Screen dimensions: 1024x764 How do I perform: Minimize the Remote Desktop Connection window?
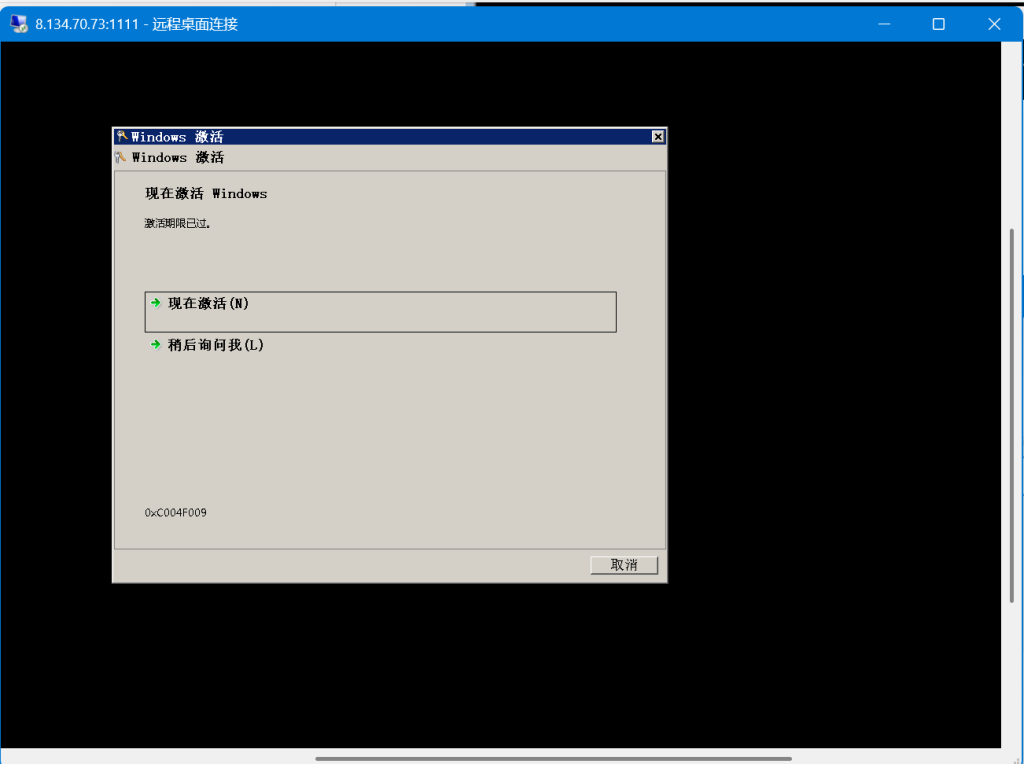pos(884,24)
